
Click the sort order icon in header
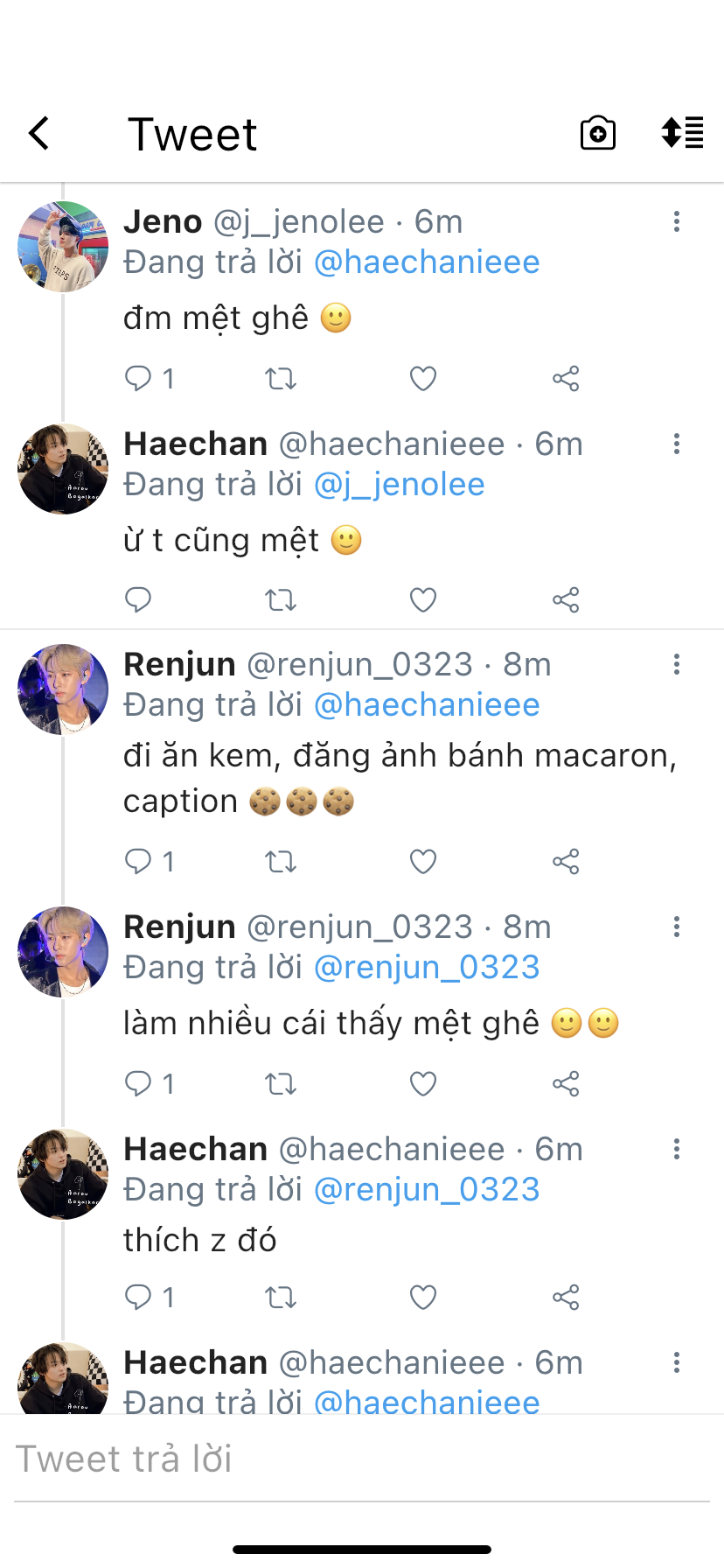tap(682, 133)
